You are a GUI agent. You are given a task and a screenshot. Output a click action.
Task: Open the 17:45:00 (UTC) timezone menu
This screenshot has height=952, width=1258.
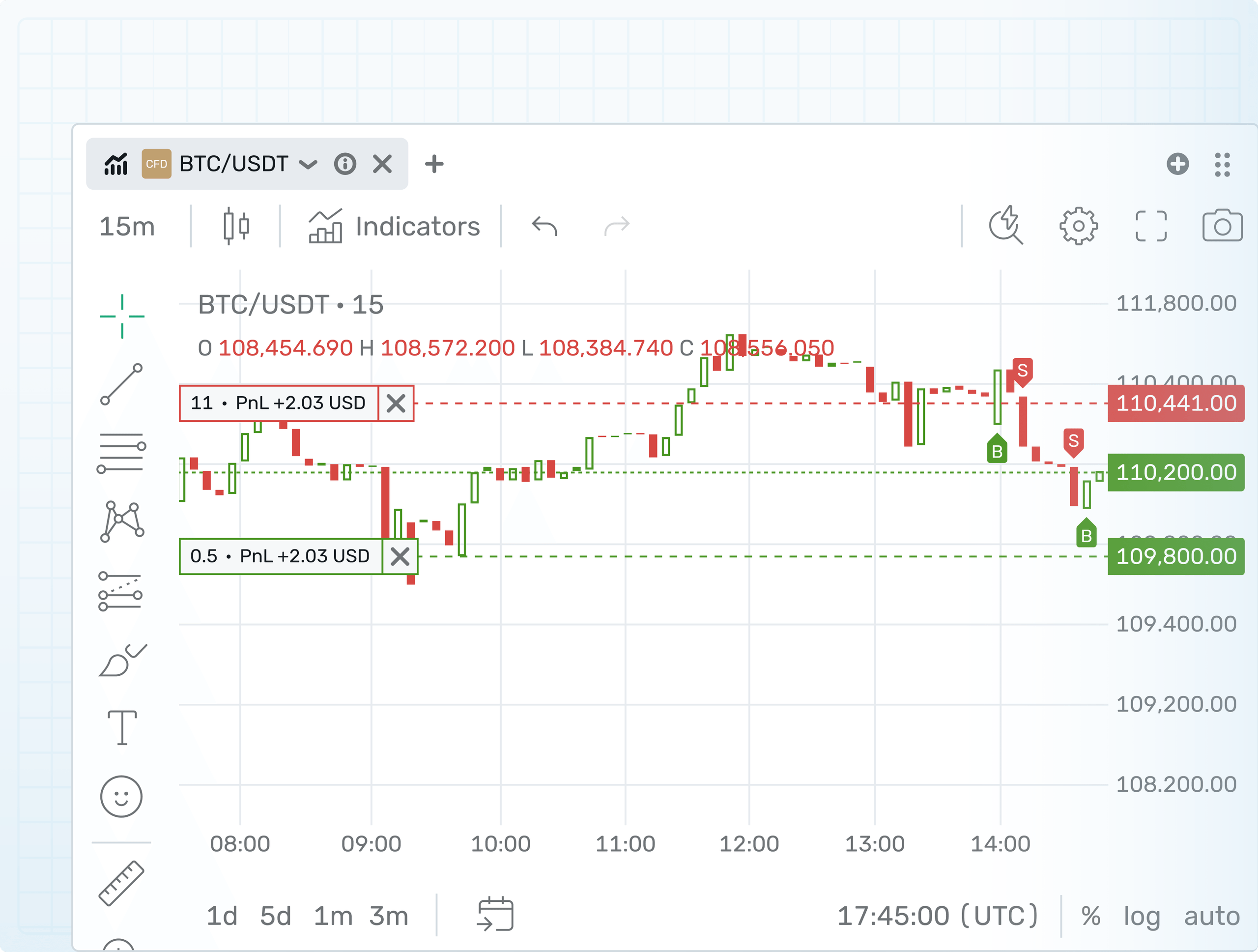pos(938,916)
